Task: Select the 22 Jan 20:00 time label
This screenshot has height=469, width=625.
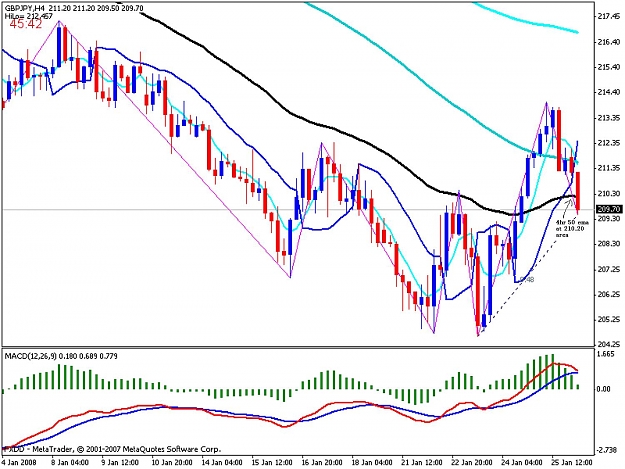Action: pyautogui.click(x=472, y=463)
